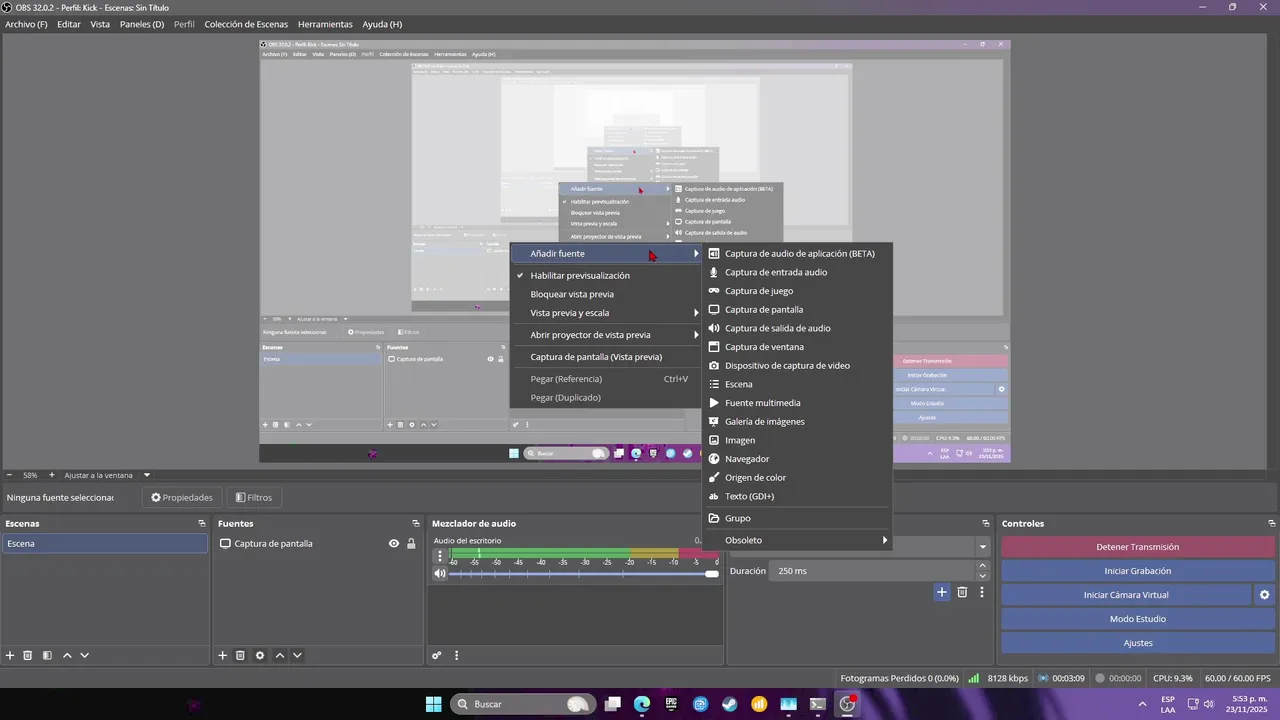Viewport: 1280px width, 720px height.
Task: Adjust the Audio del escritorio volume slider
Action: point(584,574)
